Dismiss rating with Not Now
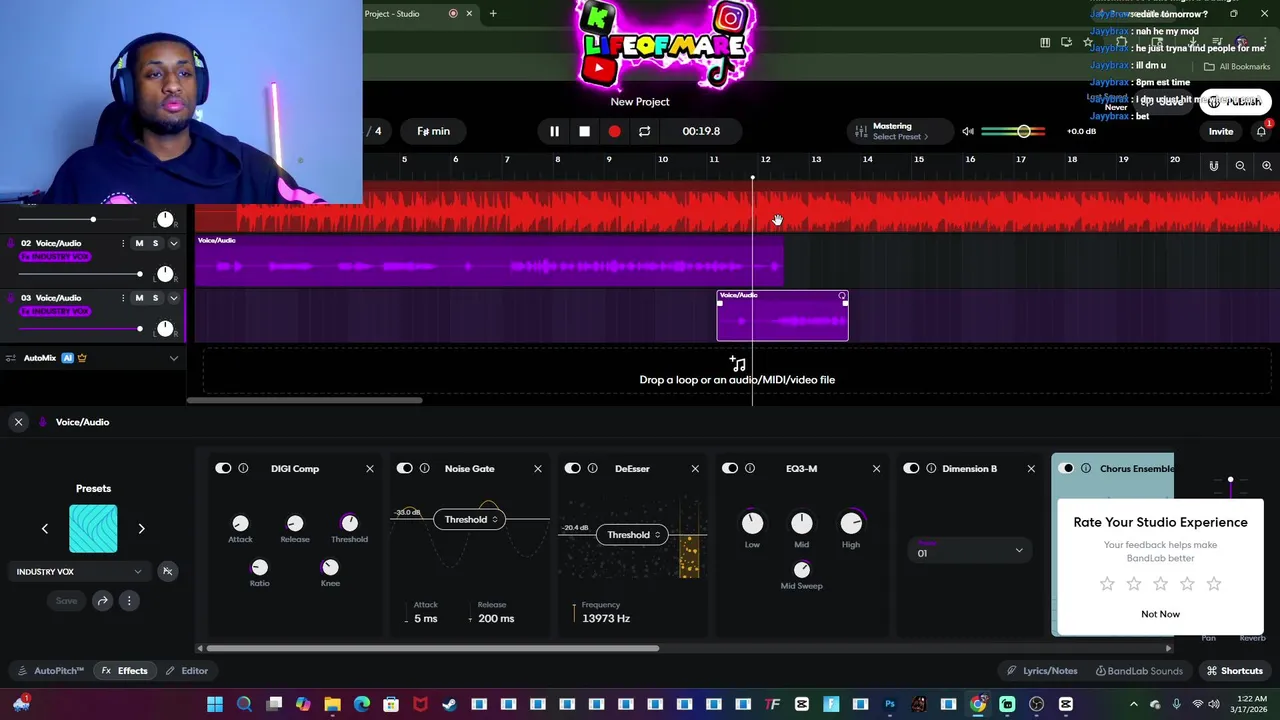The height and width of the screenshot is (720, 1280). point(1160,614)
